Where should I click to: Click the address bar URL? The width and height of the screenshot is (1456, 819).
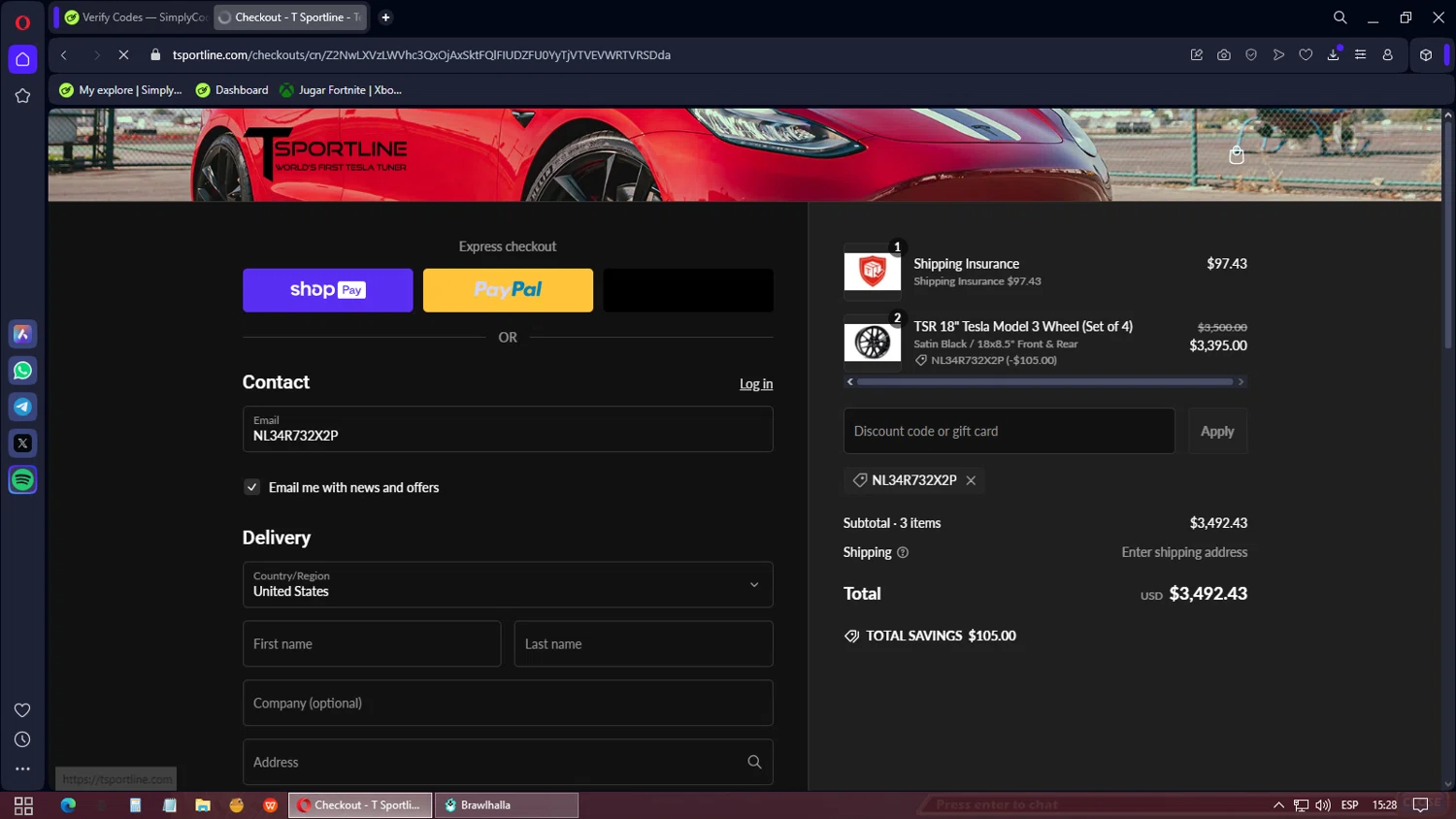421,55
